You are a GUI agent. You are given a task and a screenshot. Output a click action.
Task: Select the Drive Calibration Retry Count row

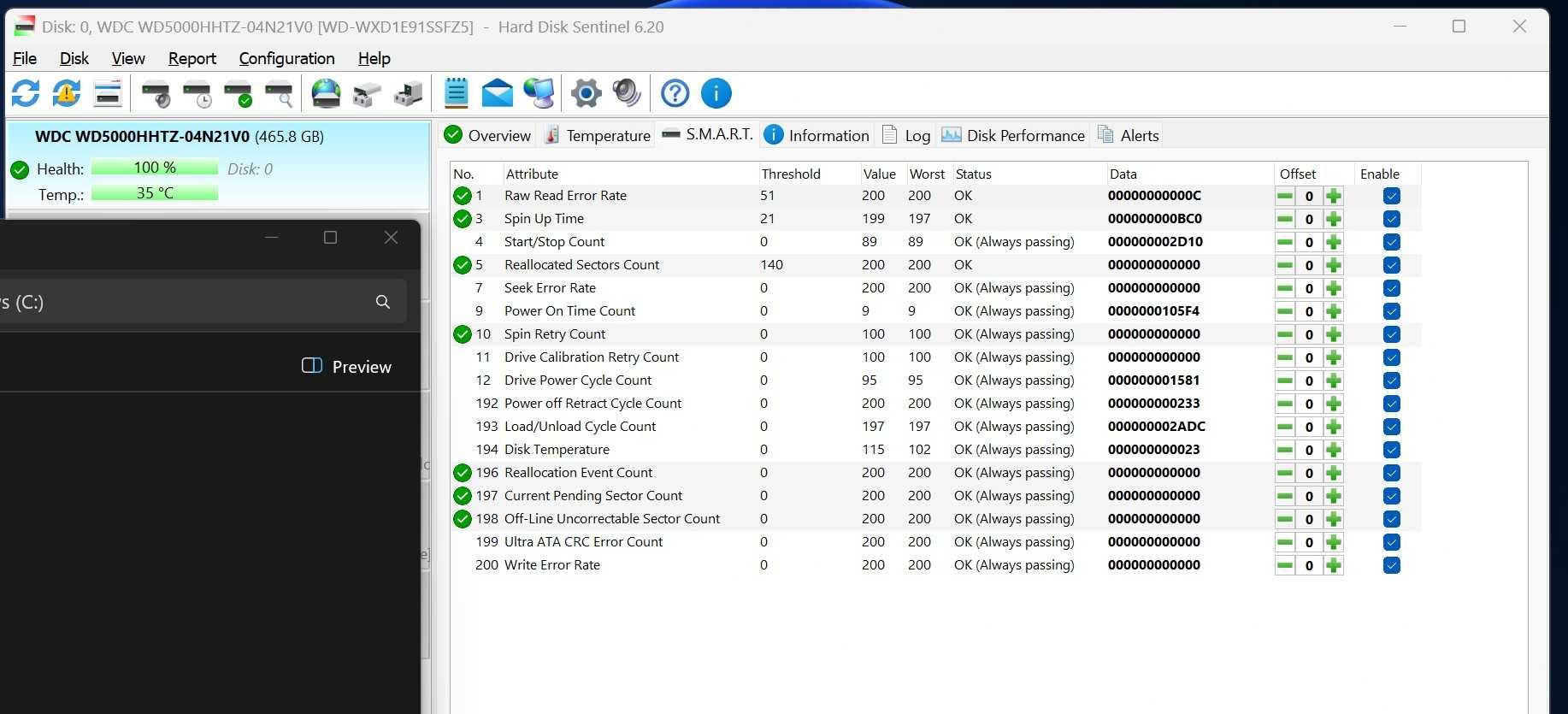click(x=935, y=357)
